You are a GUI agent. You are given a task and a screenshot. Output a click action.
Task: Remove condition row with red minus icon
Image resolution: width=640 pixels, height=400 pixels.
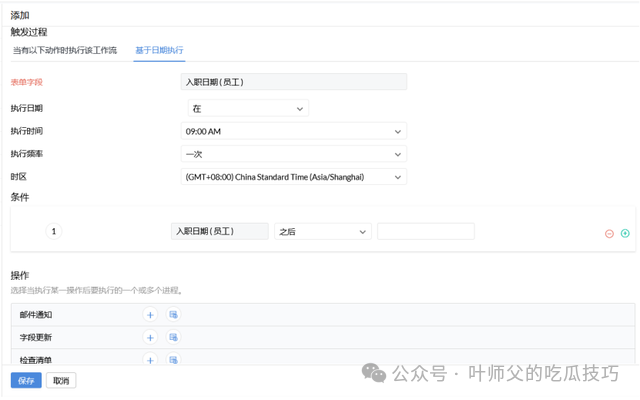[609, 233]
